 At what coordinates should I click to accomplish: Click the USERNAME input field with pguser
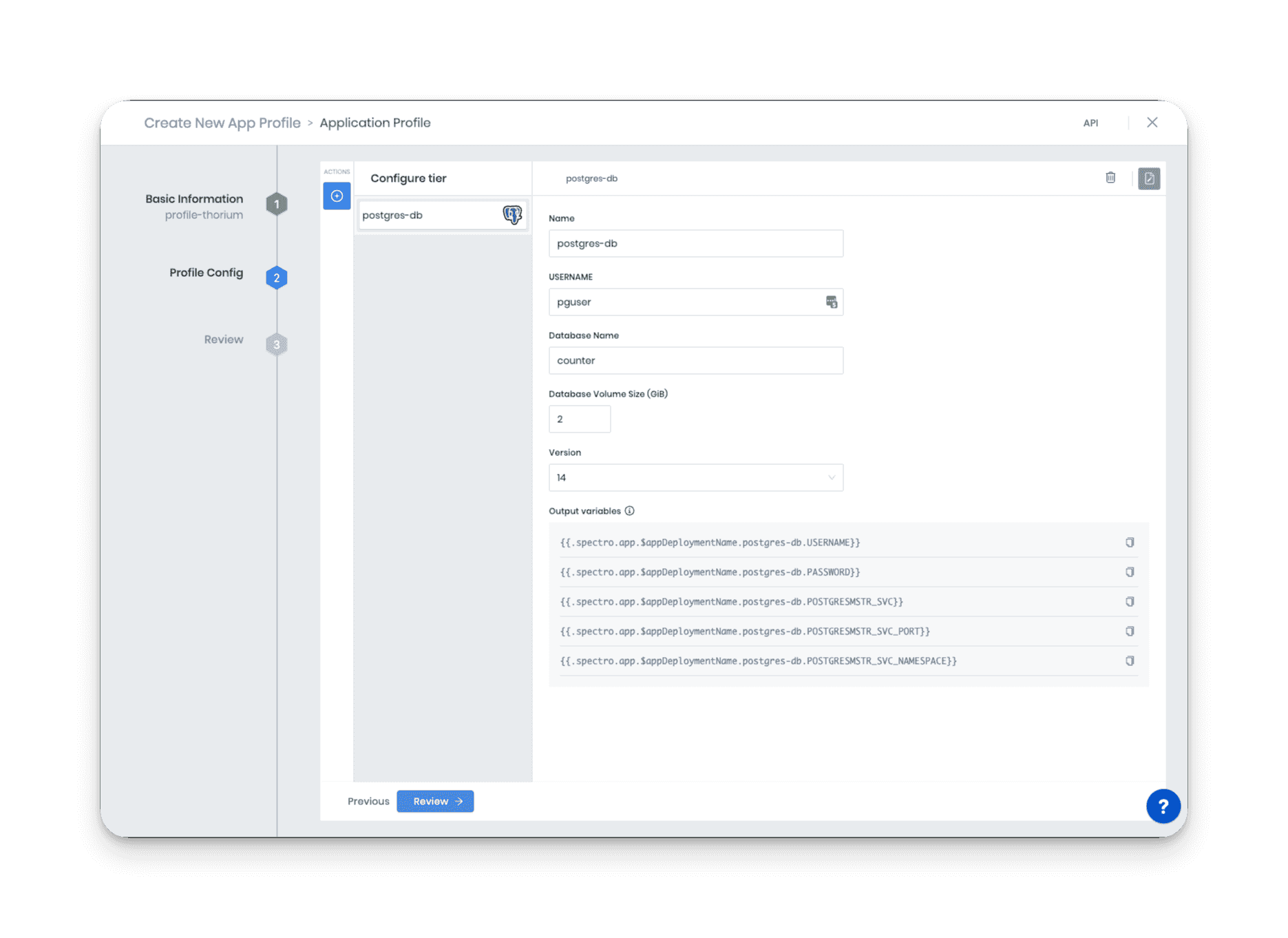coord(695,302)
